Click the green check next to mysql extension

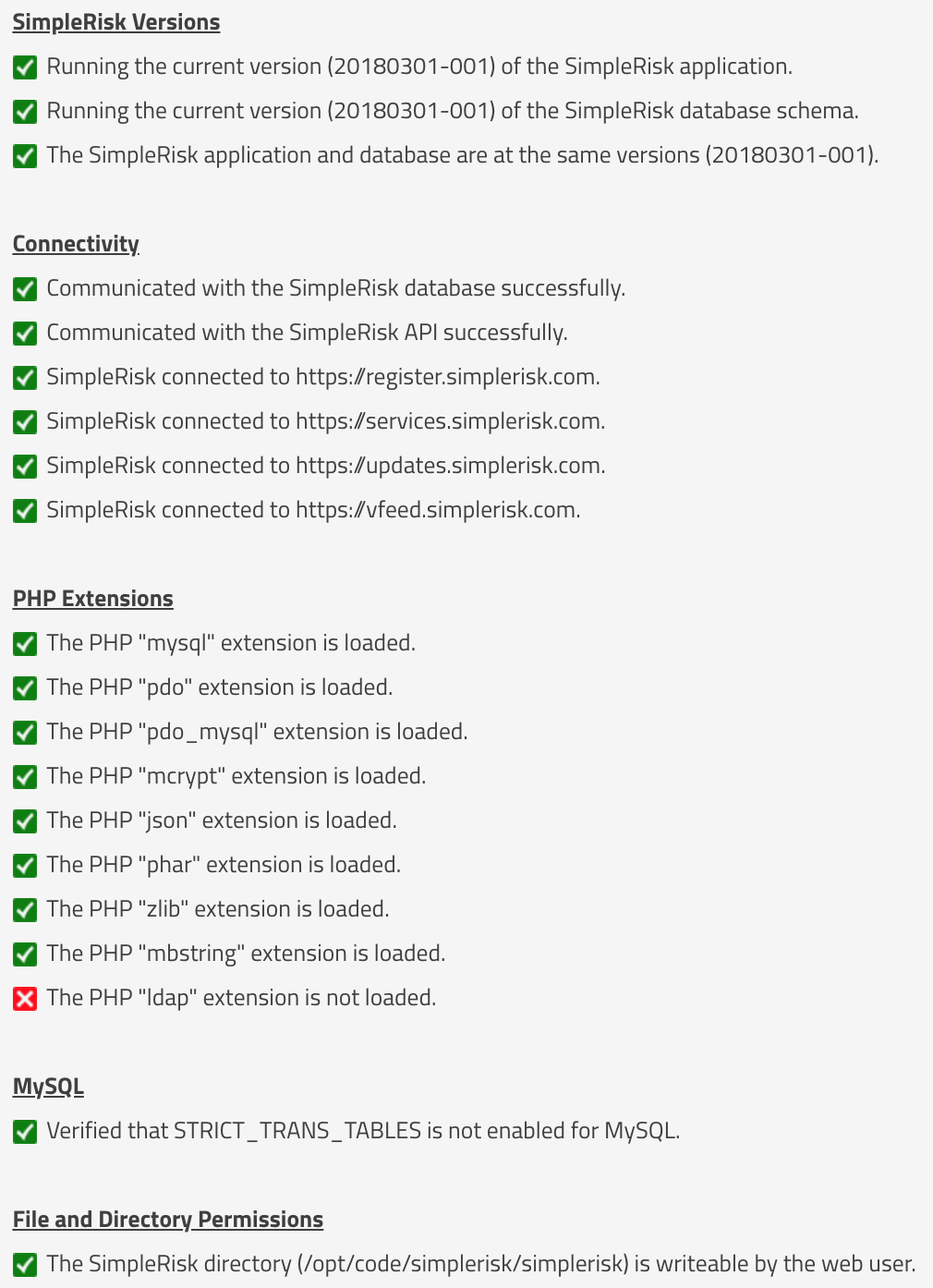[x=25, y=643]
